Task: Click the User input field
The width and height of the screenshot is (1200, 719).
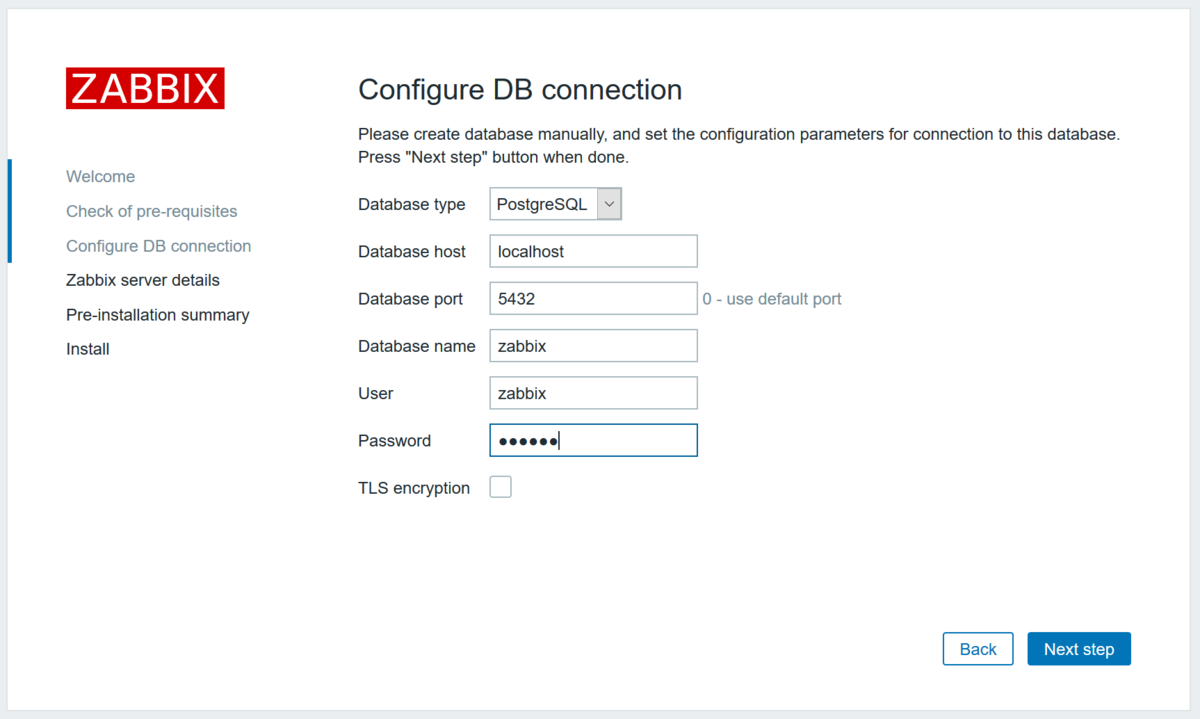Action: coord(592,392)
